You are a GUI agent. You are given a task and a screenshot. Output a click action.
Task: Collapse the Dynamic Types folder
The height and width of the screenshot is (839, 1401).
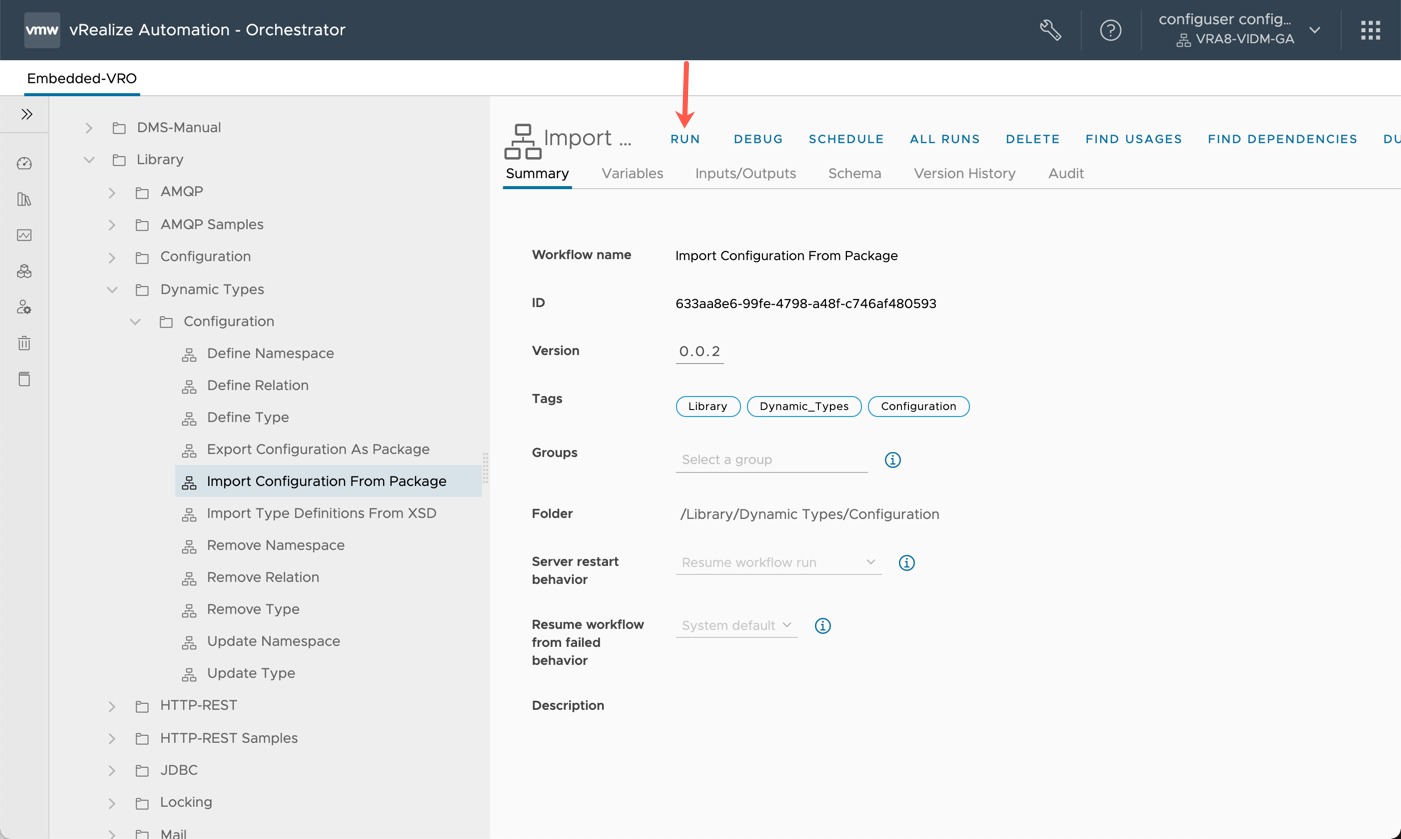(112, 290)
